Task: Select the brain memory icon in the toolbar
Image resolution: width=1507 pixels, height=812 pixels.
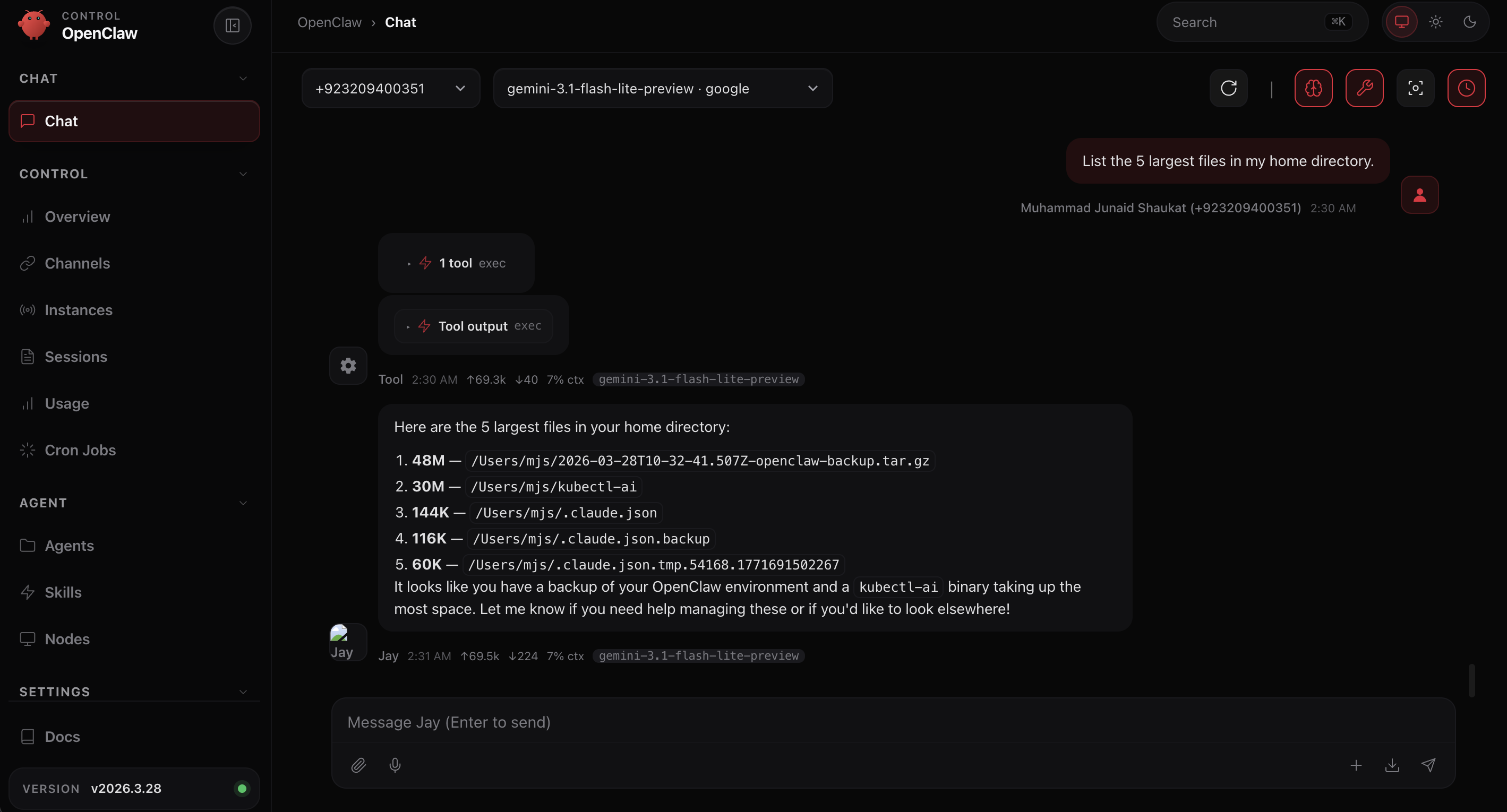Action: 1313,88
